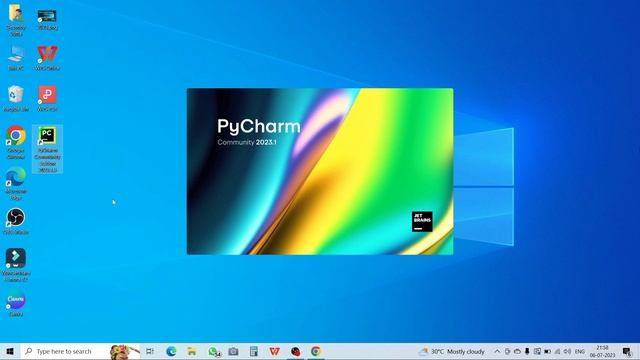The image size is (640, 360).
Task: Show hidden system tray icons
Action: [x=497, y=351]
